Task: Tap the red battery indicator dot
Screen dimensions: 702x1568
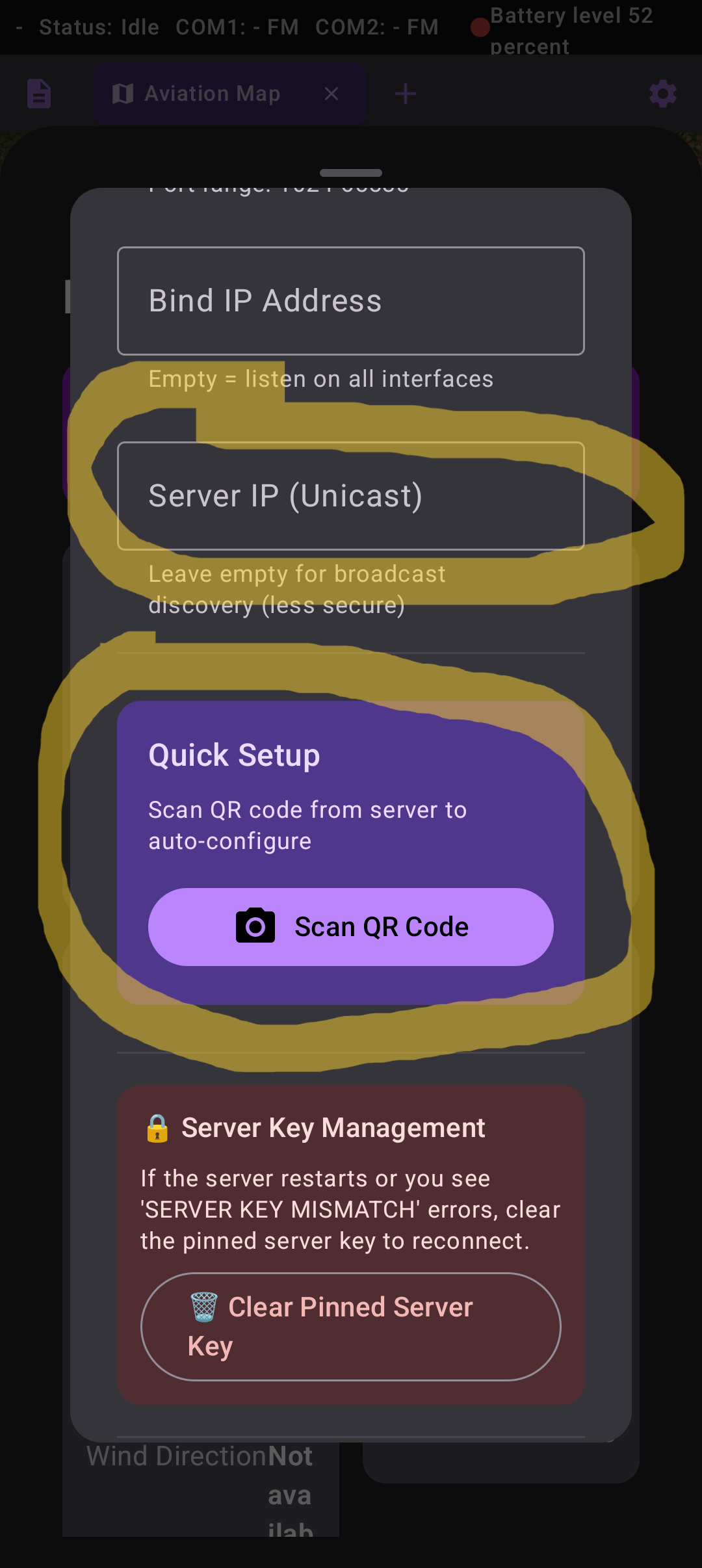Action: coord(479,27)
